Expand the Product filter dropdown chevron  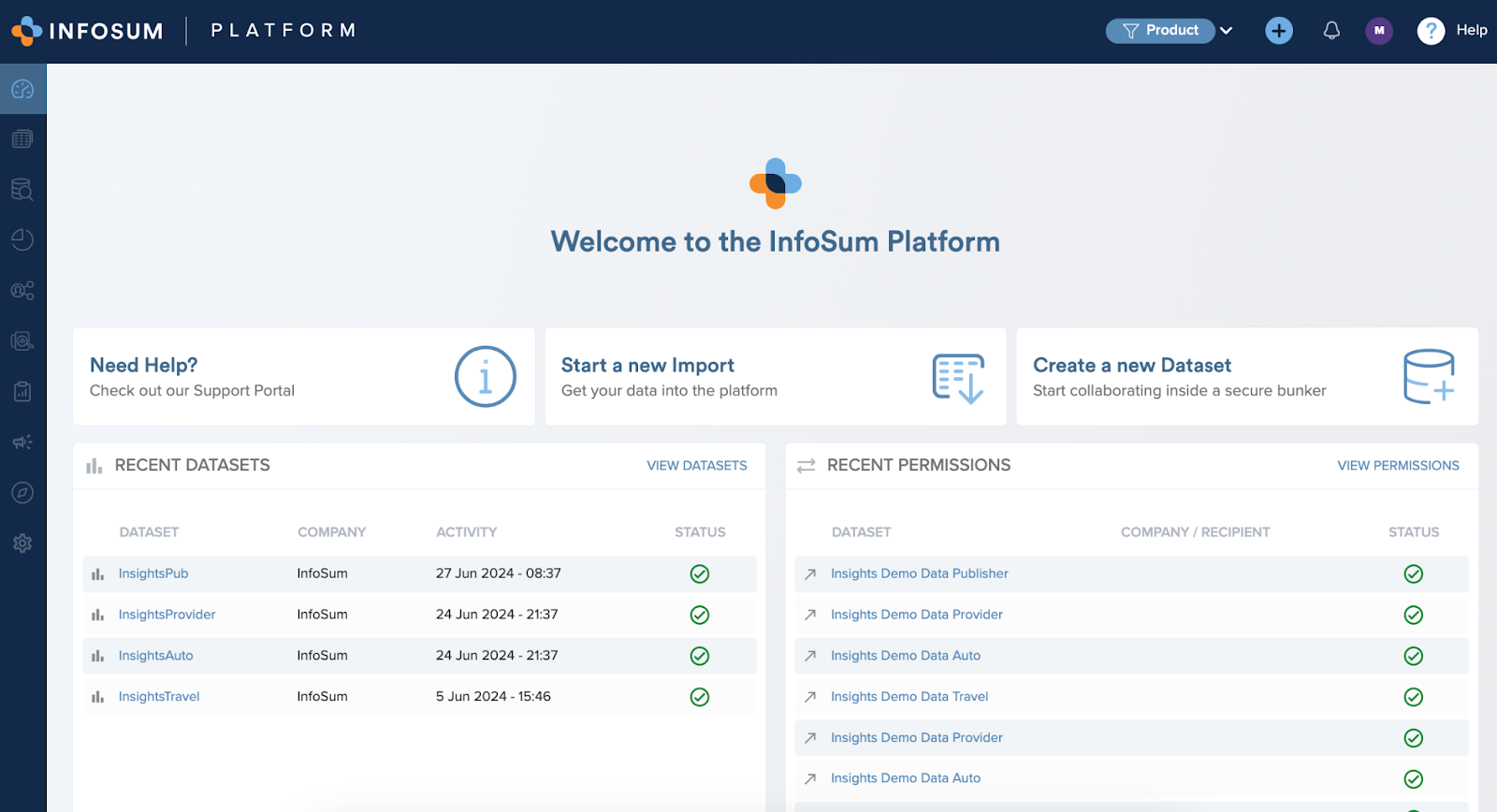coord(1227,31)
